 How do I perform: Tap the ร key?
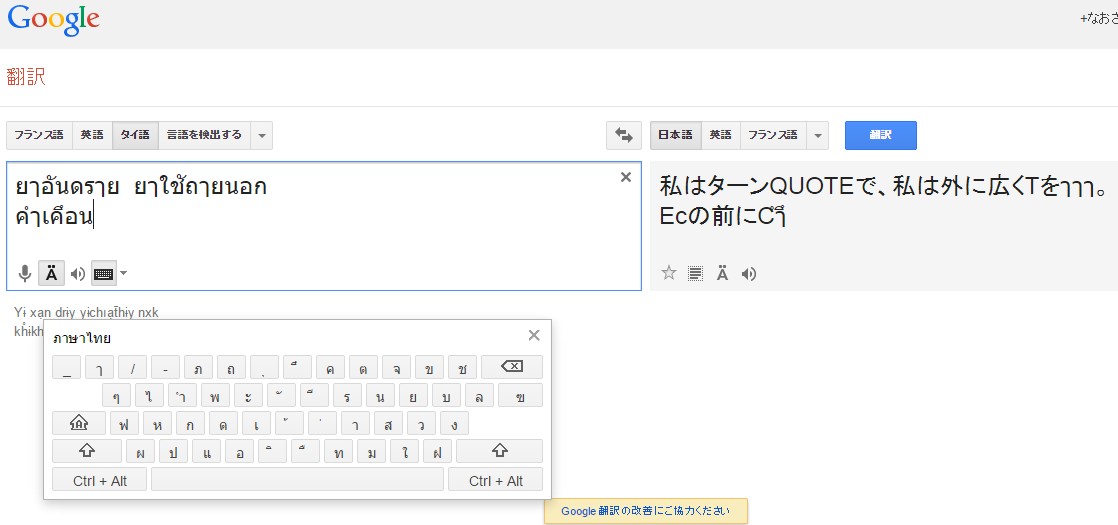(x=347, y=395)
